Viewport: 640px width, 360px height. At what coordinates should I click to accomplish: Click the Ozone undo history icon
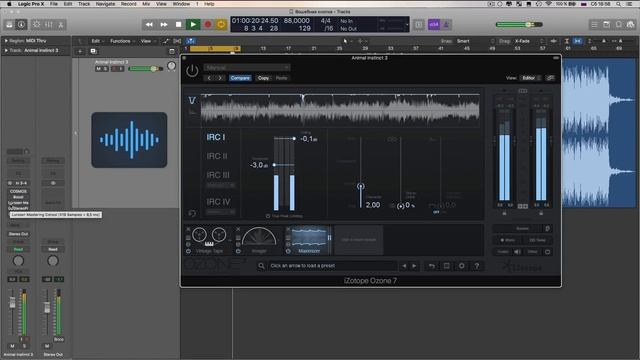click(431, 266)
